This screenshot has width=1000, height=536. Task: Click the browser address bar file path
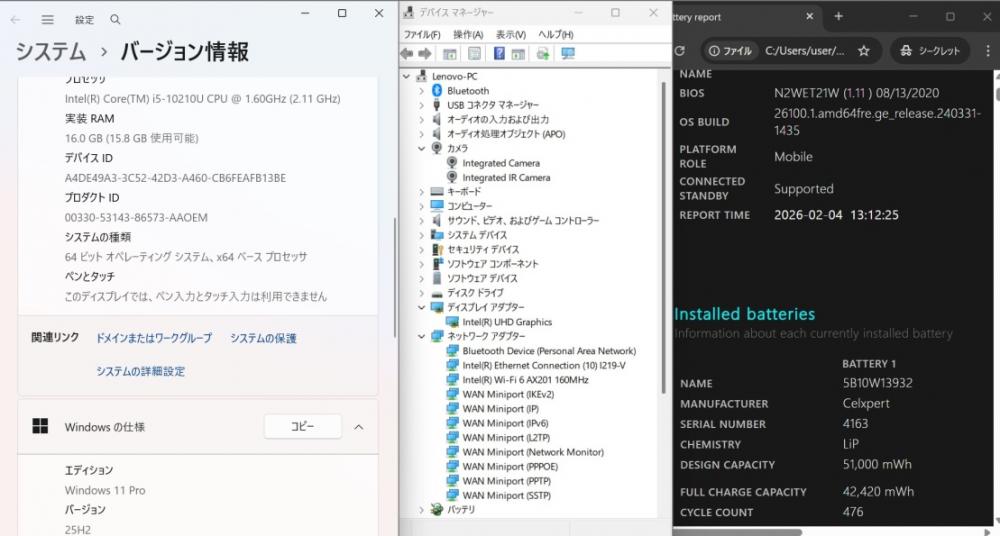(805, 50)
